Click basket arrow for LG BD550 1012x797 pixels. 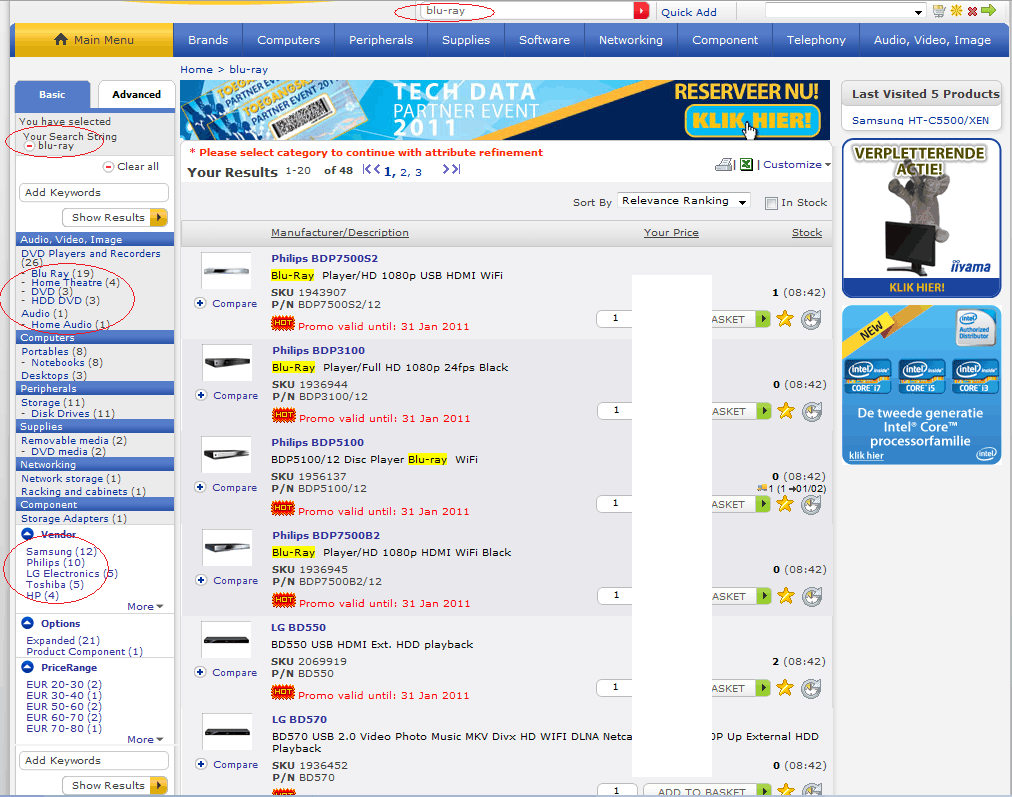click(764, 688)
